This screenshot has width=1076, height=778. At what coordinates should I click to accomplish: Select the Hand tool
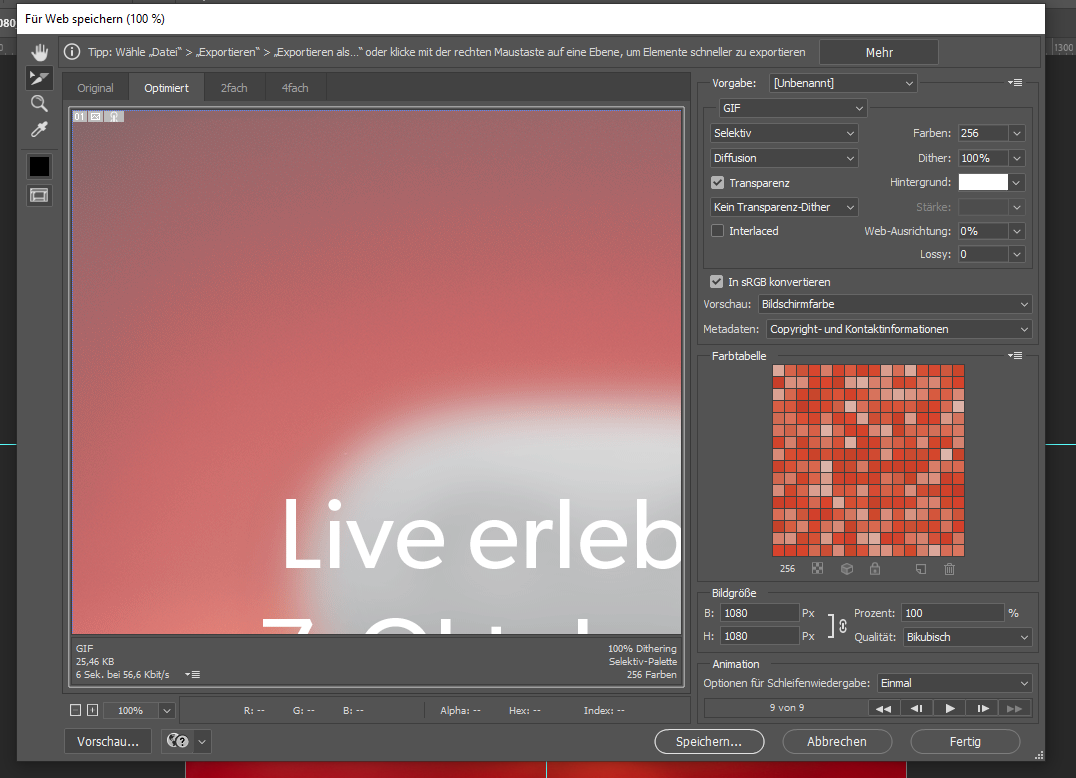point(39,51)
